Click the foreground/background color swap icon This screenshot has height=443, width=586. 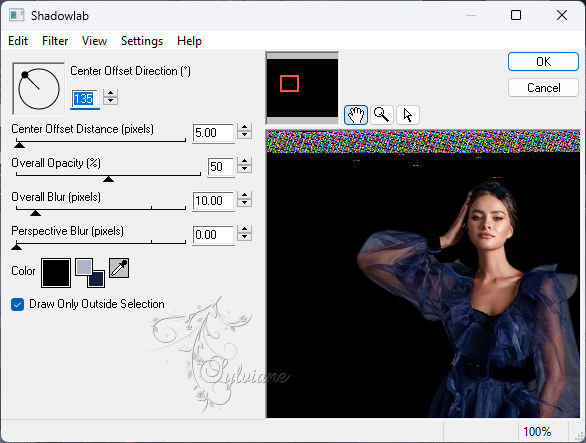(x=90, y=273)
